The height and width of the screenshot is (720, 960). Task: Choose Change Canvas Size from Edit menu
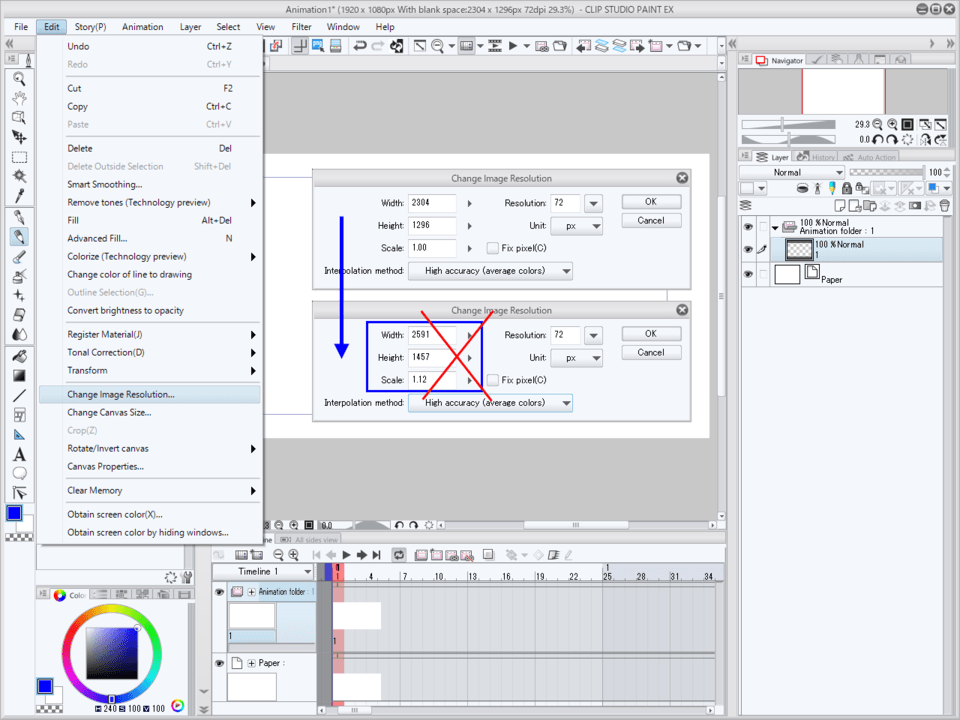[109, 412]
